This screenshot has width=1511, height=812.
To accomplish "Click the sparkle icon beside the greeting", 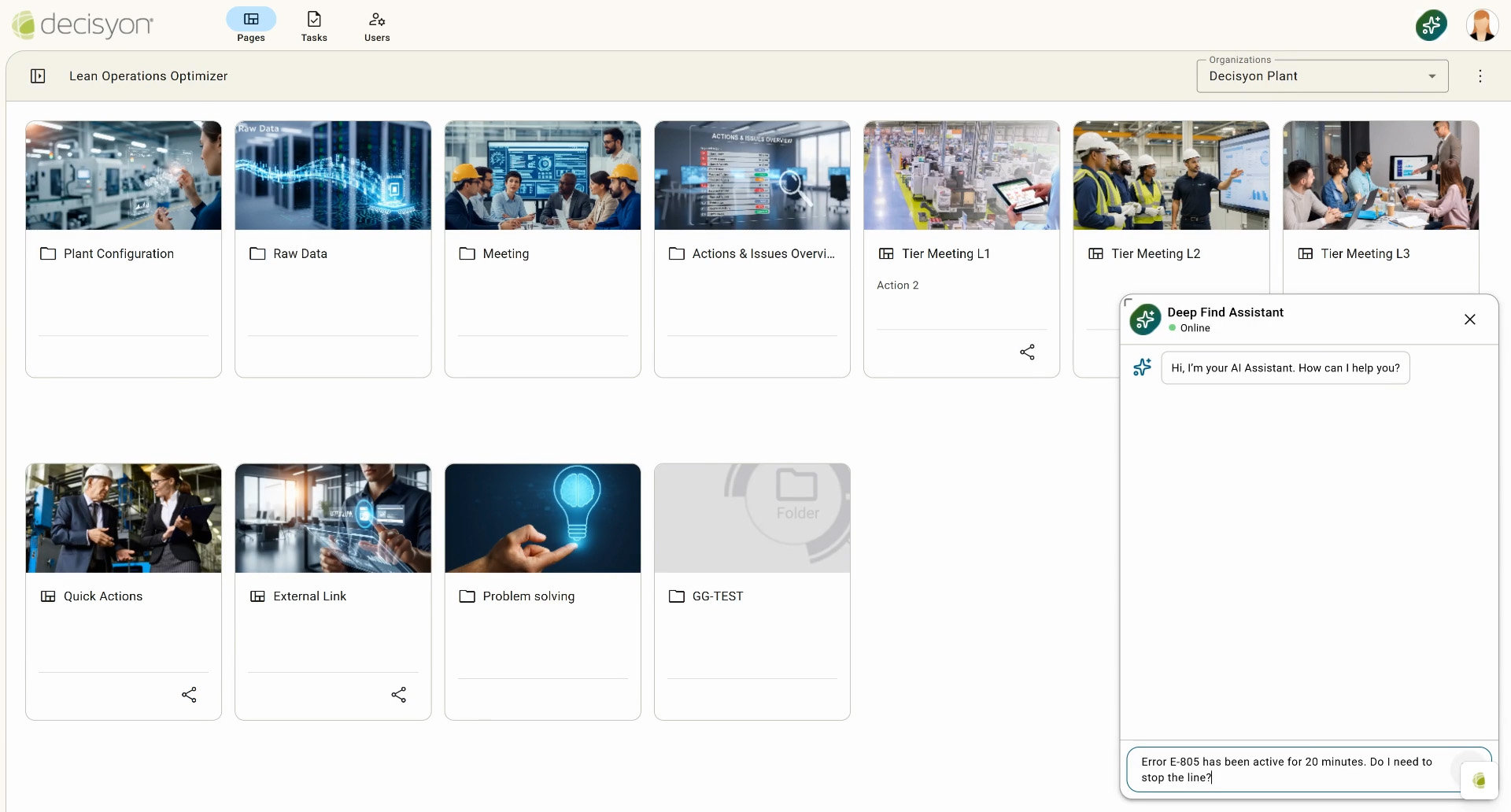I will (x=1142, y=367).
